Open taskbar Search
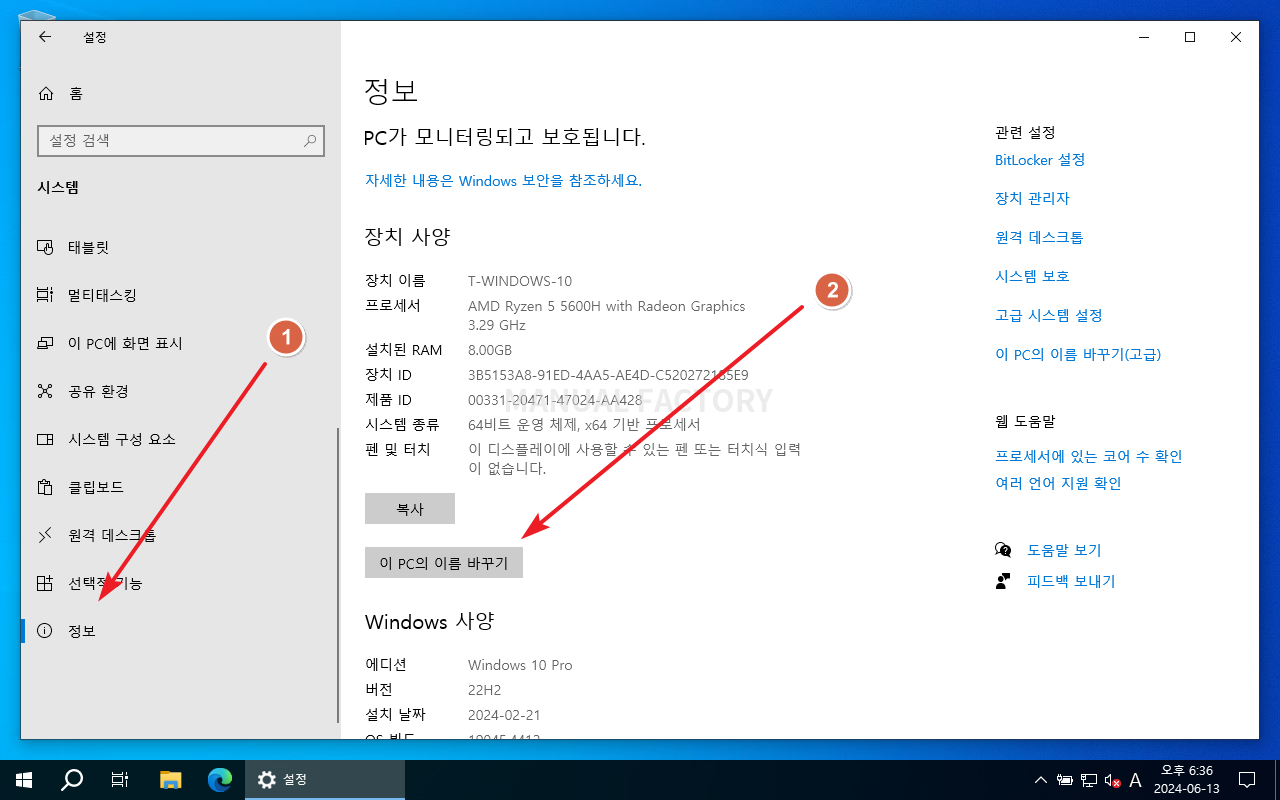The image size is (1280, 800). pyautogui.click(x=72, y=780)
